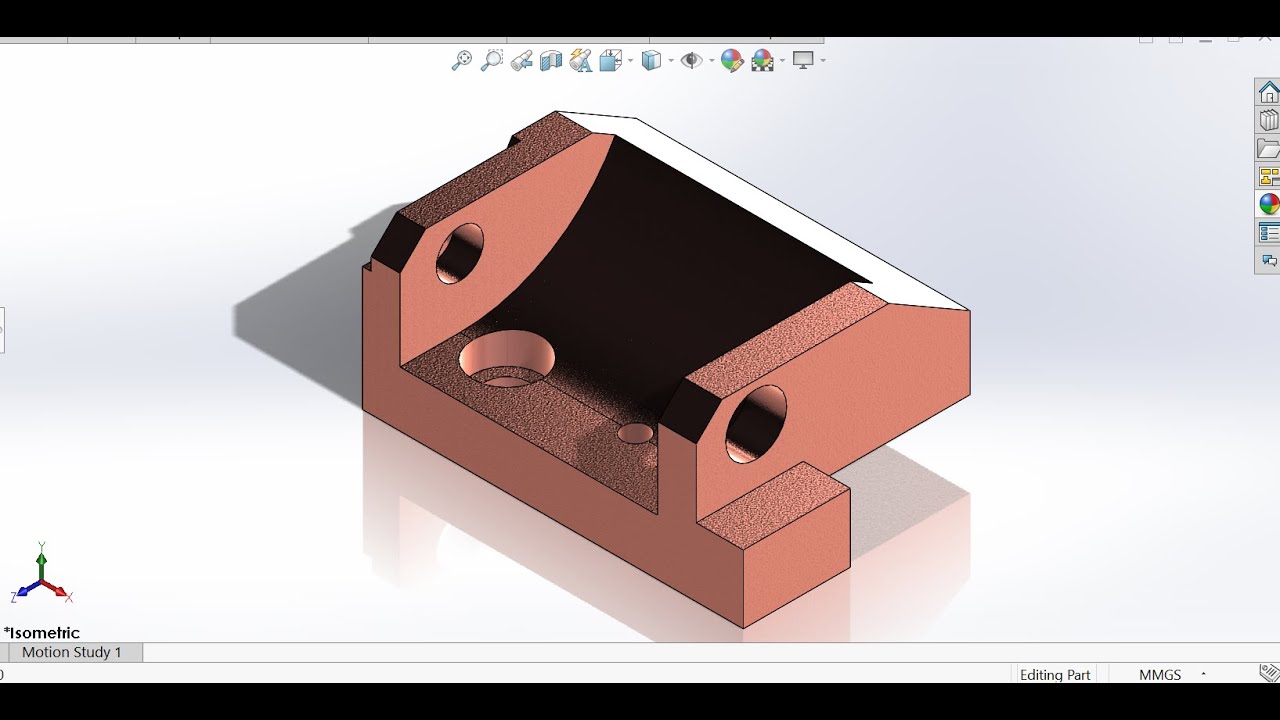Open the View Palette task pane tab
1280x720 pixels.
point(1268,177)
